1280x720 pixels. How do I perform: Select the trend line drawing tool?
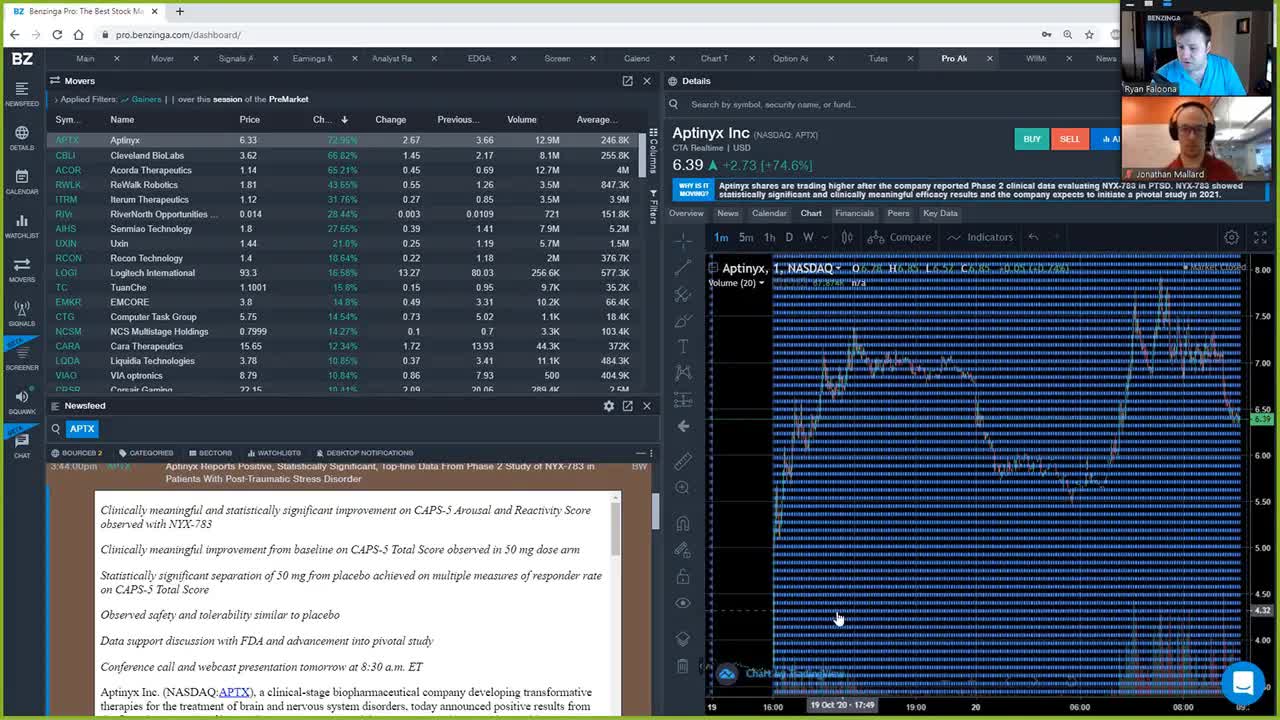tap(683, 268)
